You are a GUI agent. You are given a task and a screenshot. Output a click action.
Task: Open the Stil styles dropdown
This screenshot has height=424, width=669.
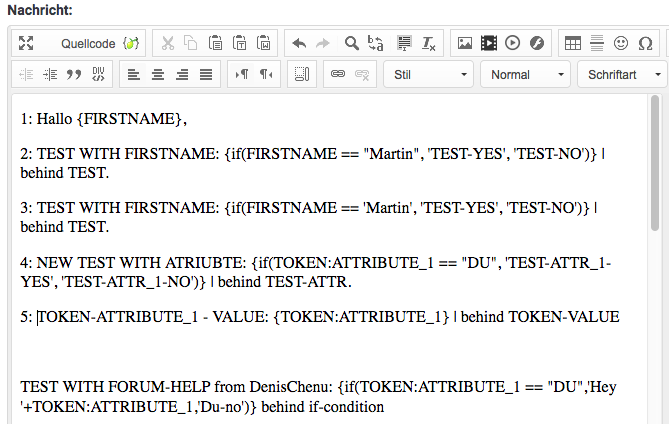click(428, 74)
